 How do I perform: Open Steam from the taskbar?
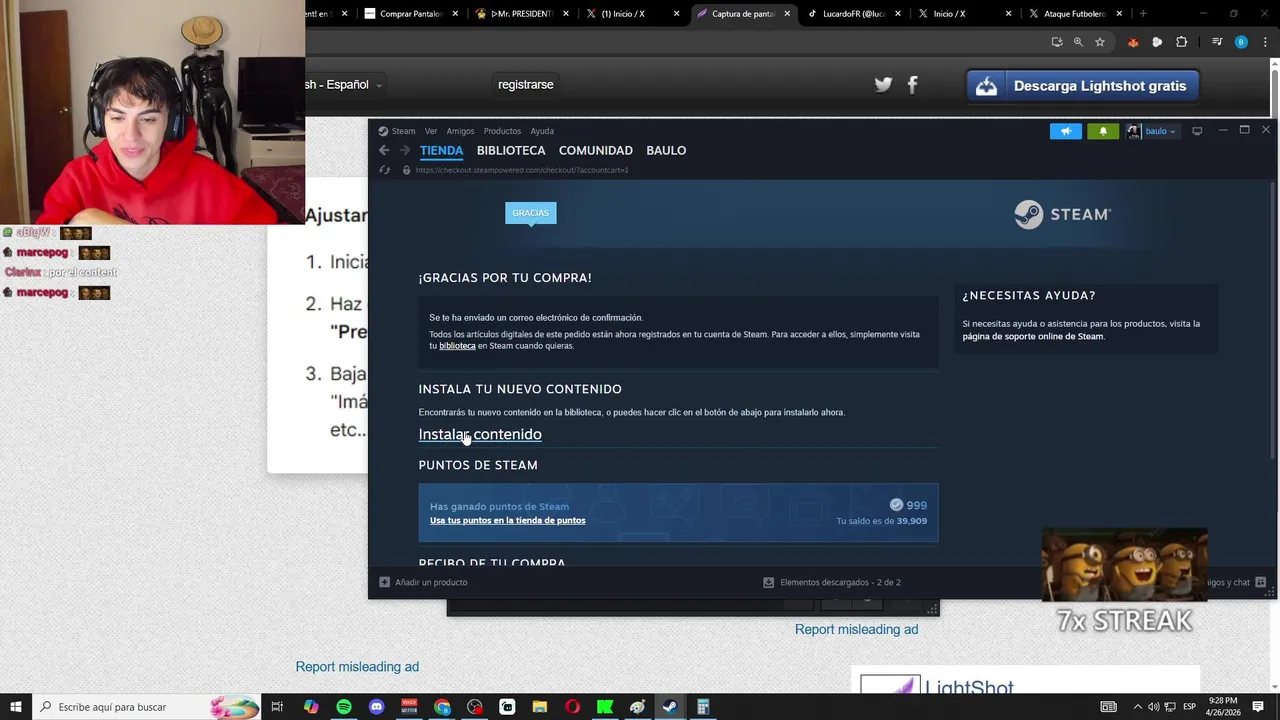[670, 707]
